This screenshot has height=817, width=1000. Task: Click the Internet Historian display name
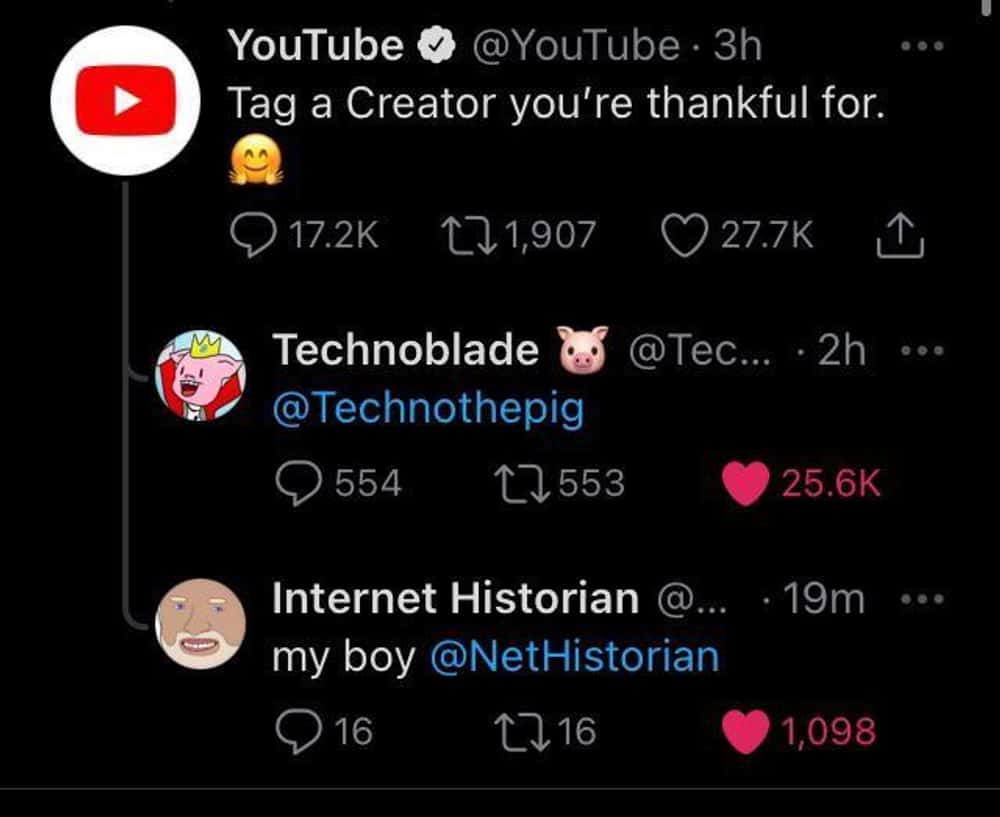[x=455, y=598]
